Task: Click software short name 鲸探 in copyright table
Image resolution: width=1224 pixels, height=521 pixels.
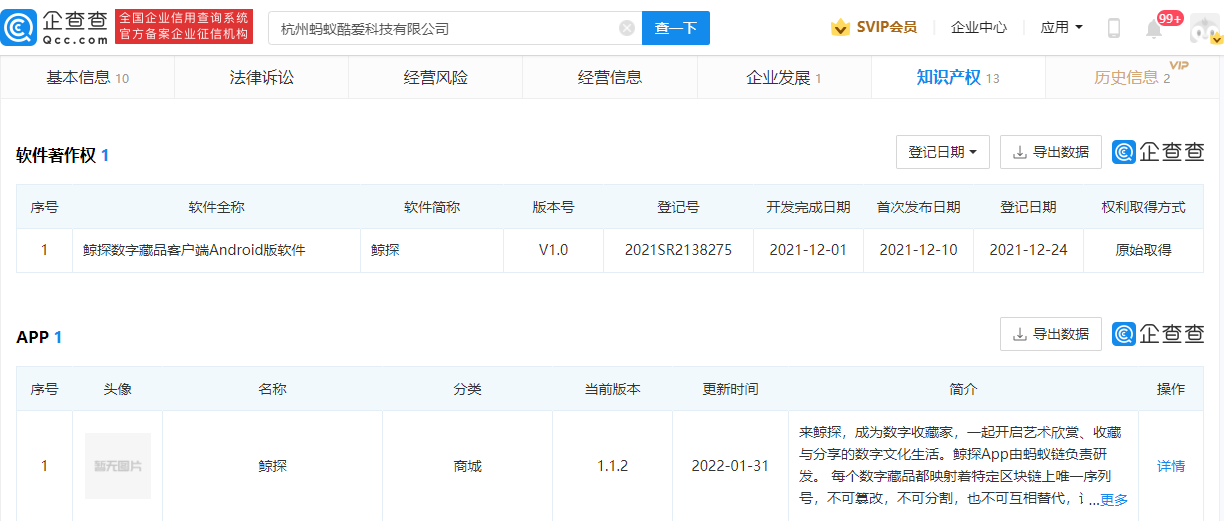Action: click(x=385, y=250)
